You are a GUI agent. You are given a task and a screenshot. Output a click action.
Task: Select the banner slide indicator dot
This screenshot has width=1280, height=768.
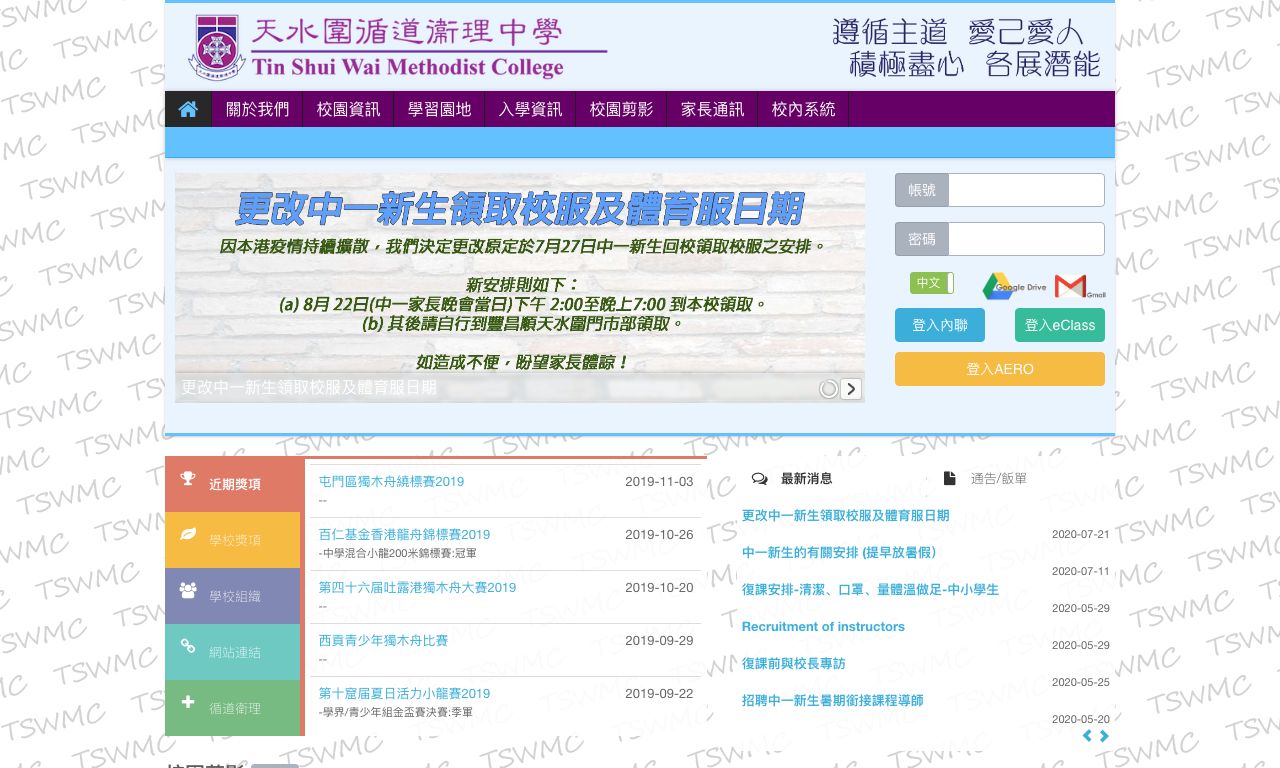tap(828, 389)
